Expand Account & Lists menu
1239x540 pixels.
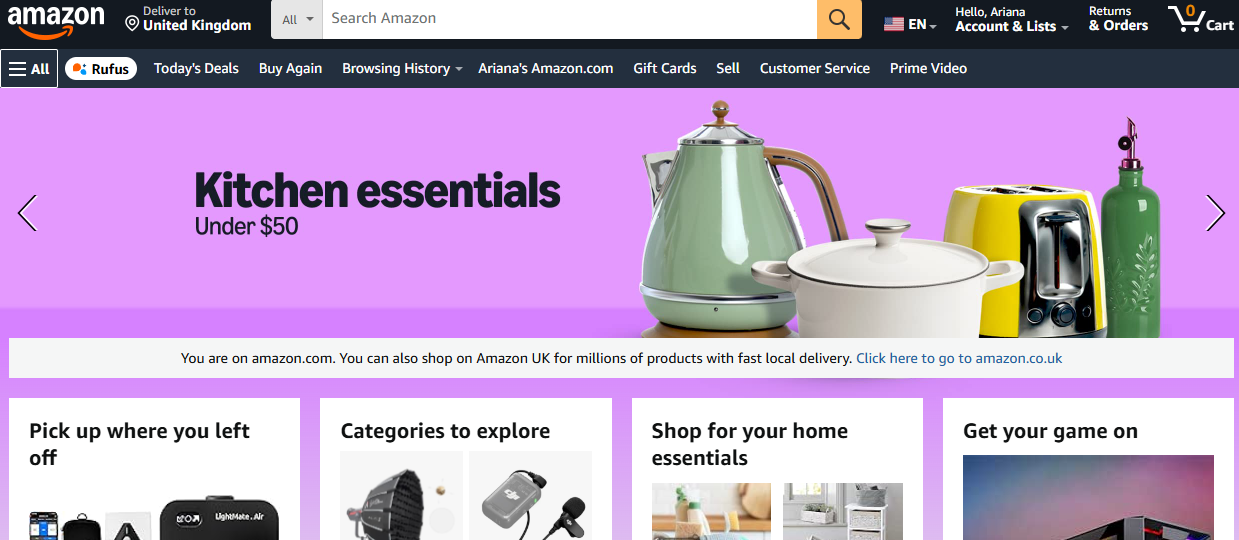[x=1011, y=20]
